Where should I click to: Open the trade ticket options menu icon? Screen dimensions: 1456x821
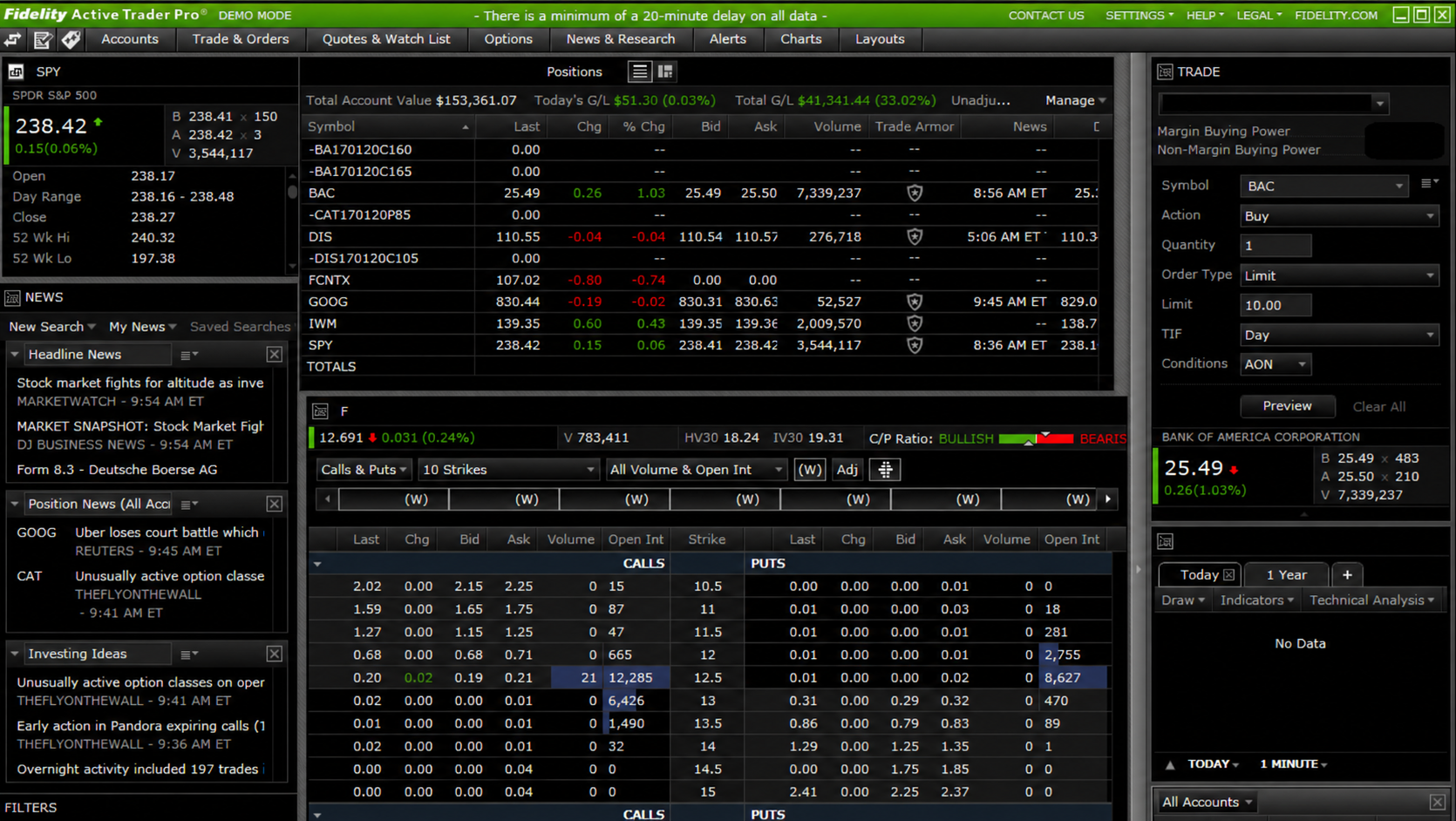[1429, 183]
